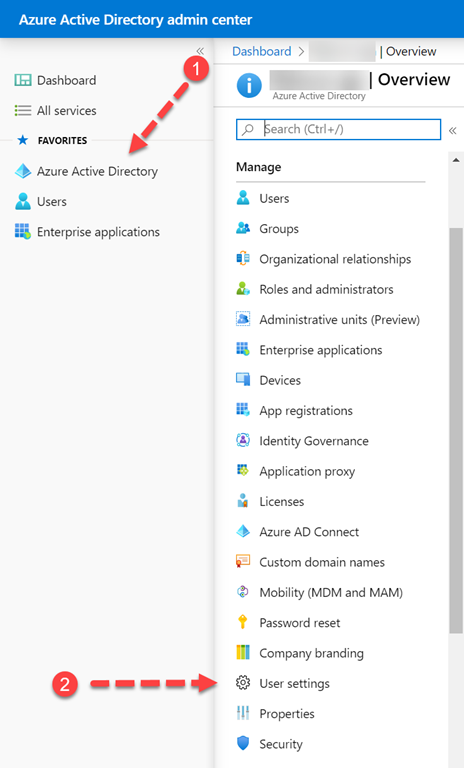Viewport: 464px width, 768px height.
Task: Open Licenses under Manage
Action: [282, 502]
